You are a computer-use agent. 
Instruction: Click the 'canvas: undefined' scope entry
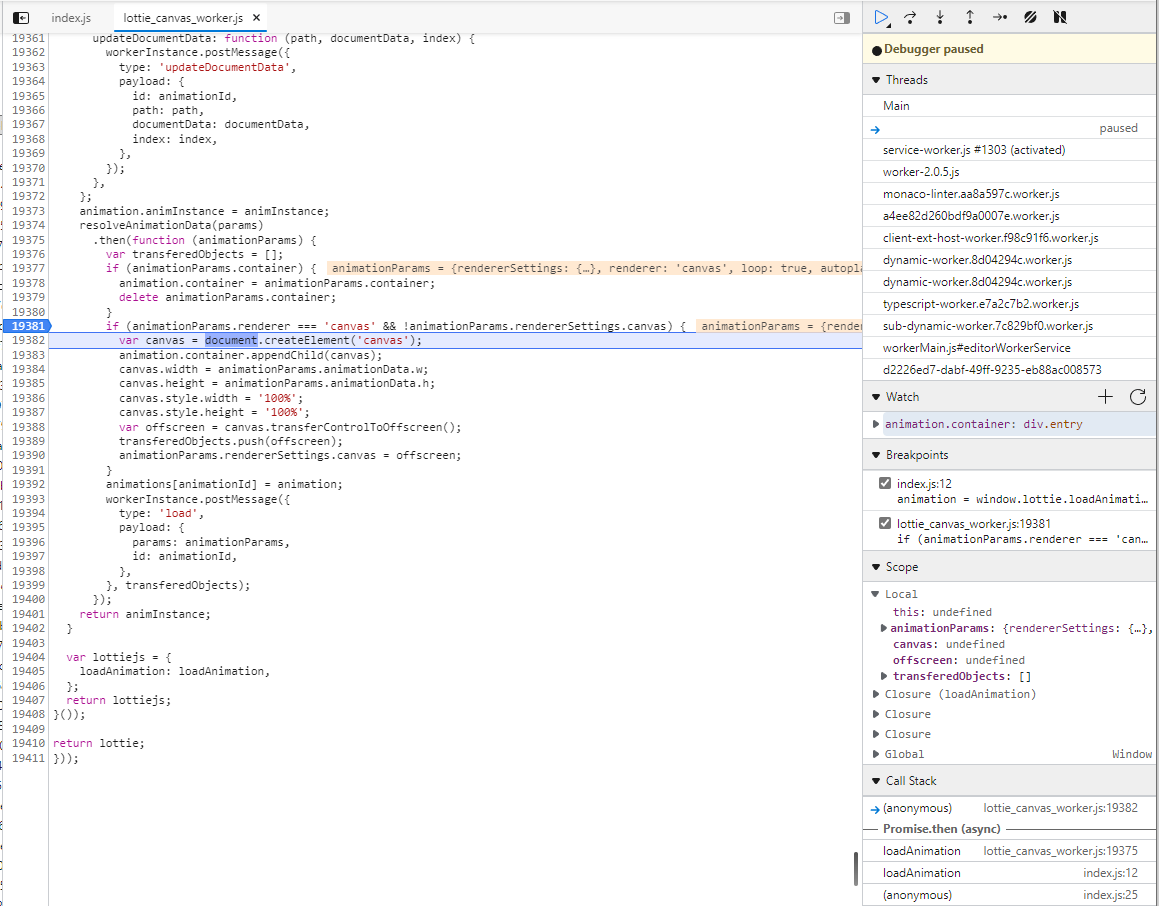coord(948,644)
